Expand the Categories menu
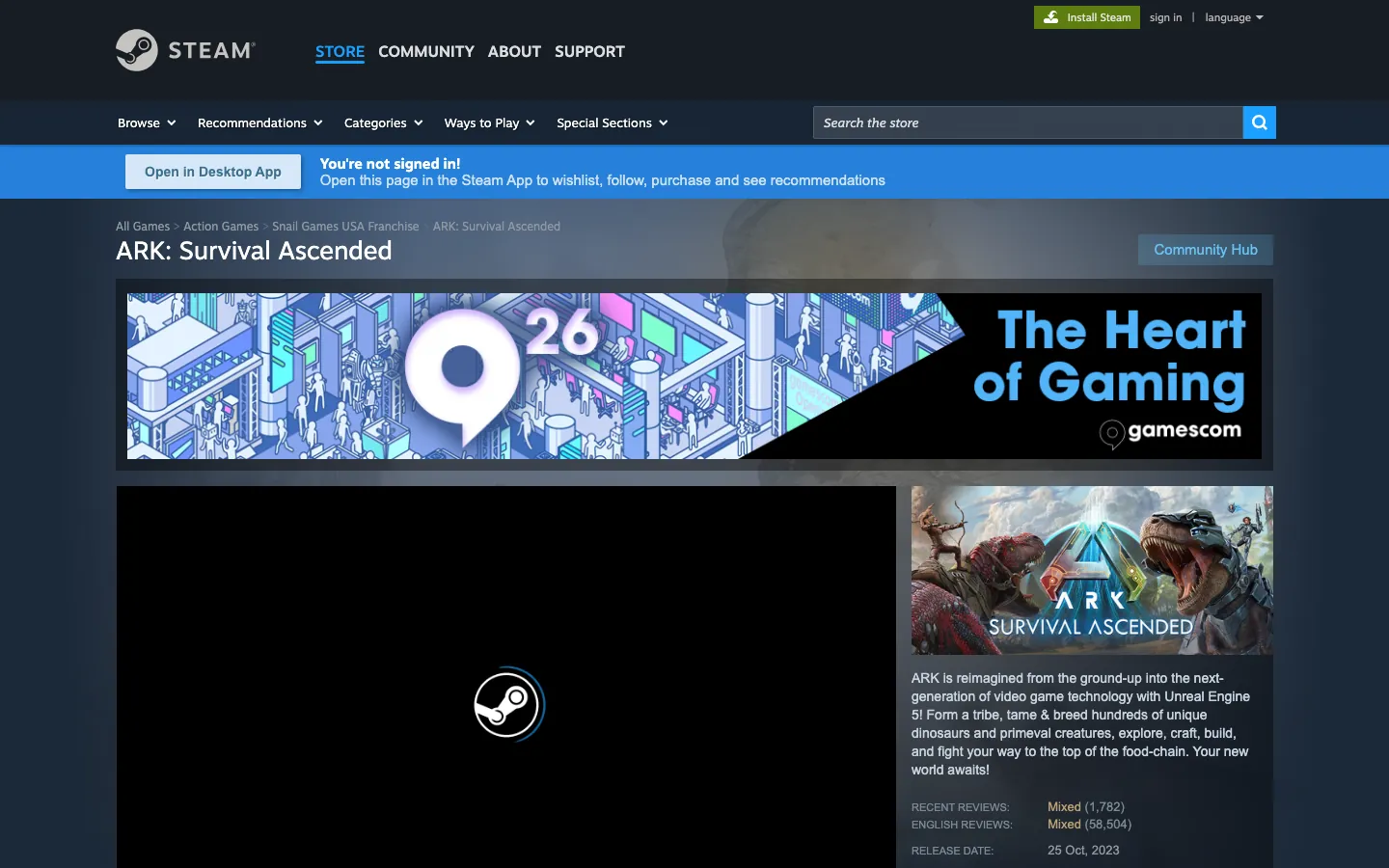 coord(383,122)
